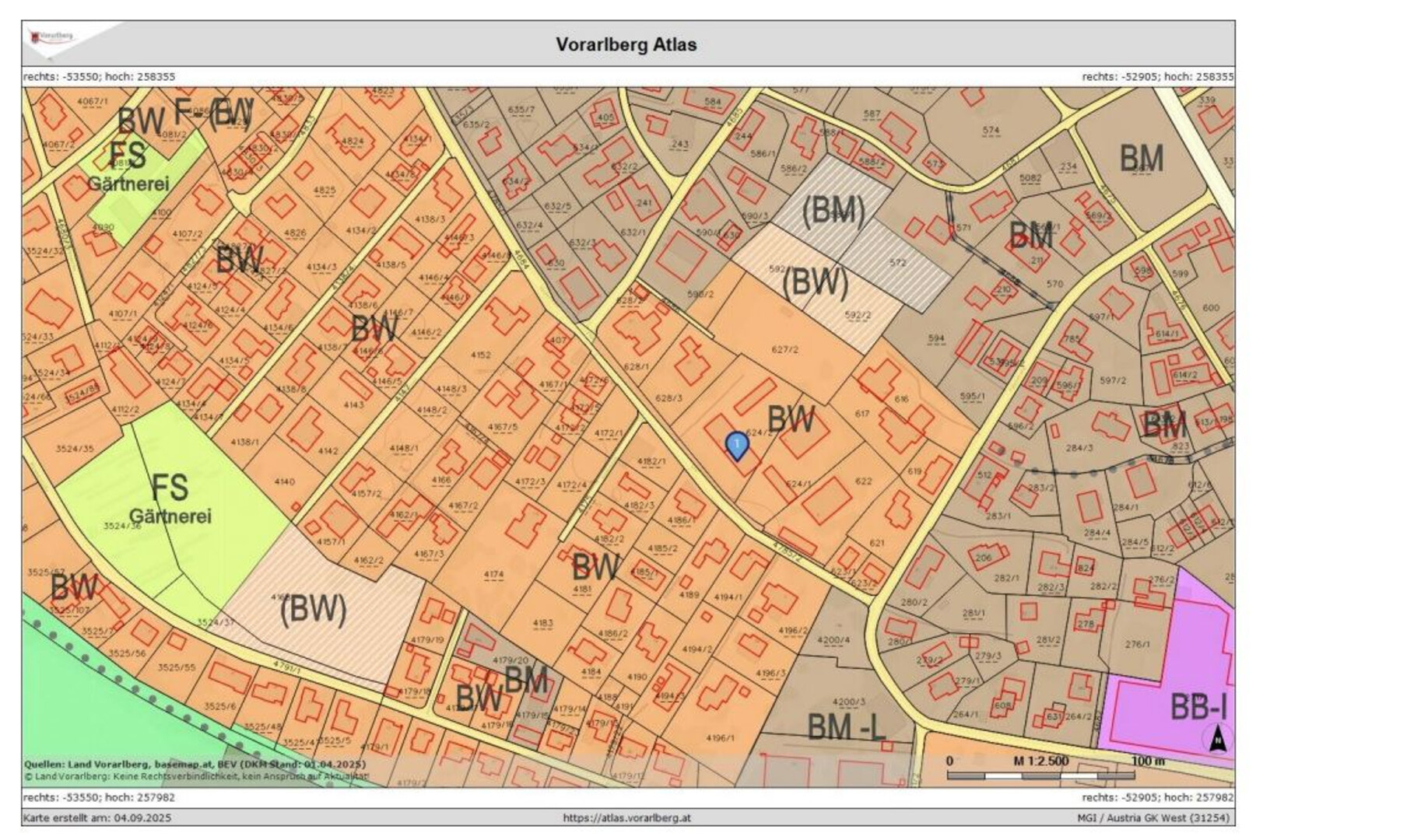
Task: Select parcel 627/2 on the map
Action: (784, 349)
